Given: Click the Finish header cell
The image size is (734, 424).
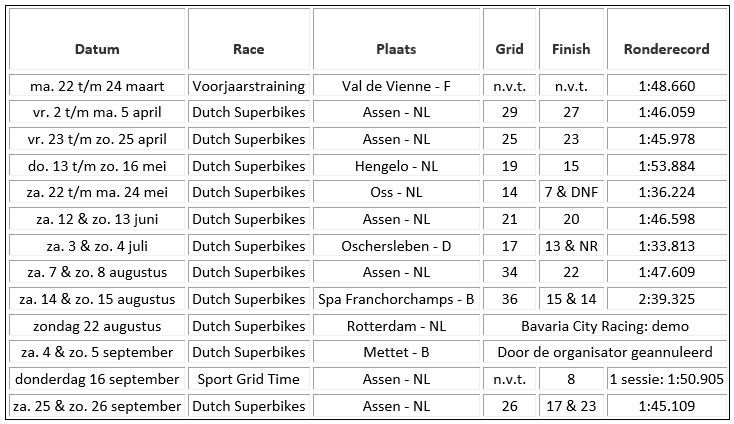Looking at the screenshot, I should [x=571, y=39].
